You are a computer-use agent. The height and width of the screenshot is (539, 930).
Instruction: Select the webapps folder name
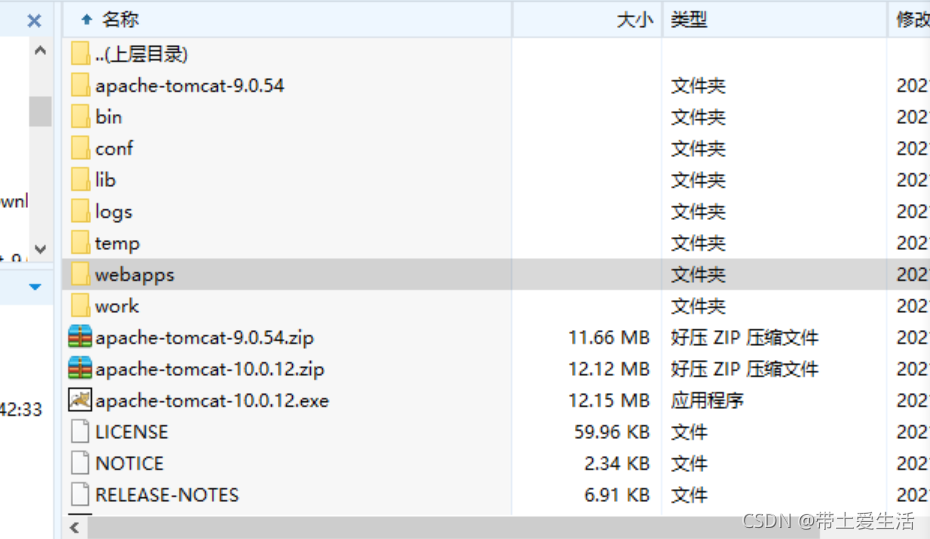(x=135, y=275)
